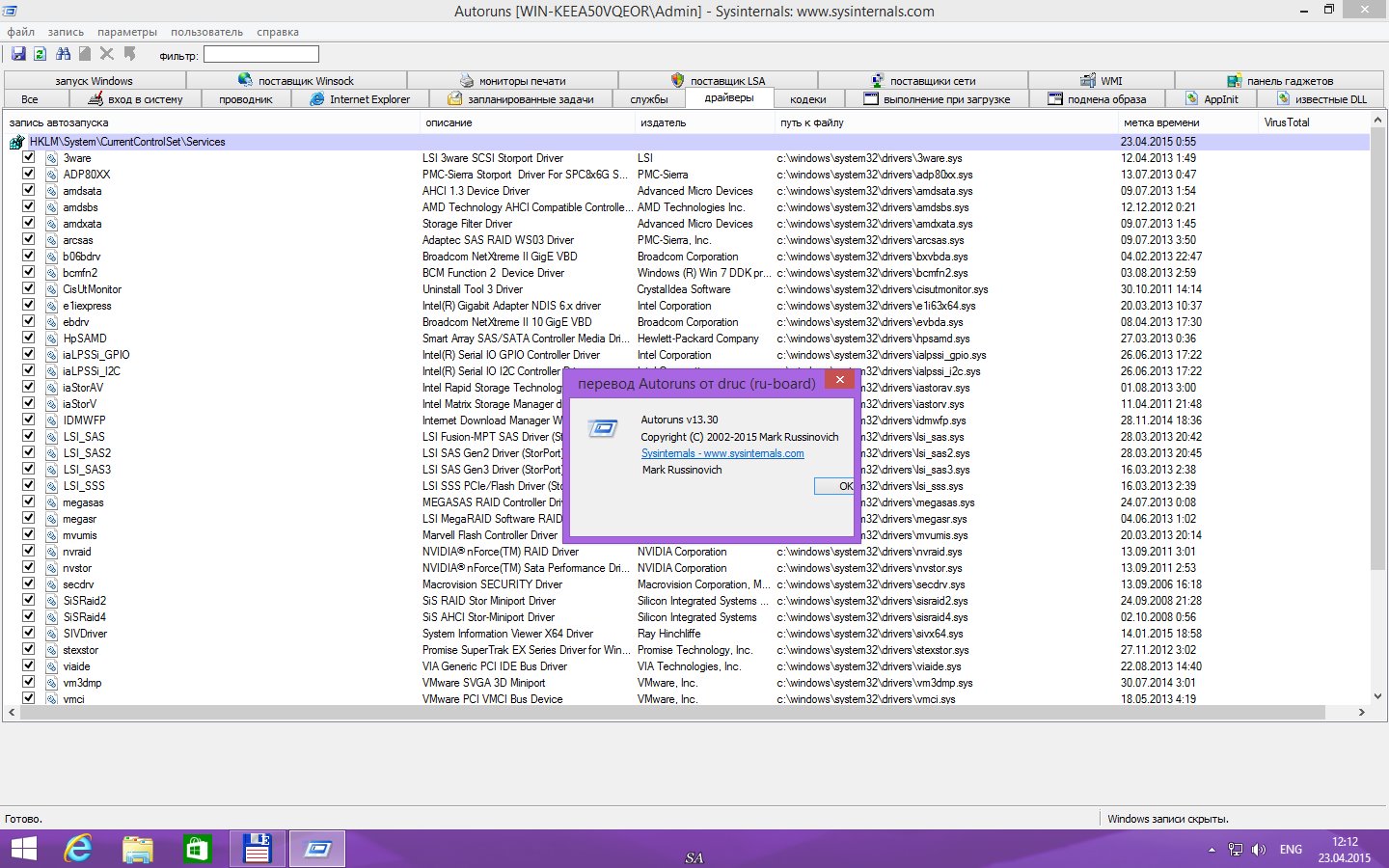This screenshot has width=1389, height=868.
Task: Click the ENG language indicator
Action: tap(1291, 850)
